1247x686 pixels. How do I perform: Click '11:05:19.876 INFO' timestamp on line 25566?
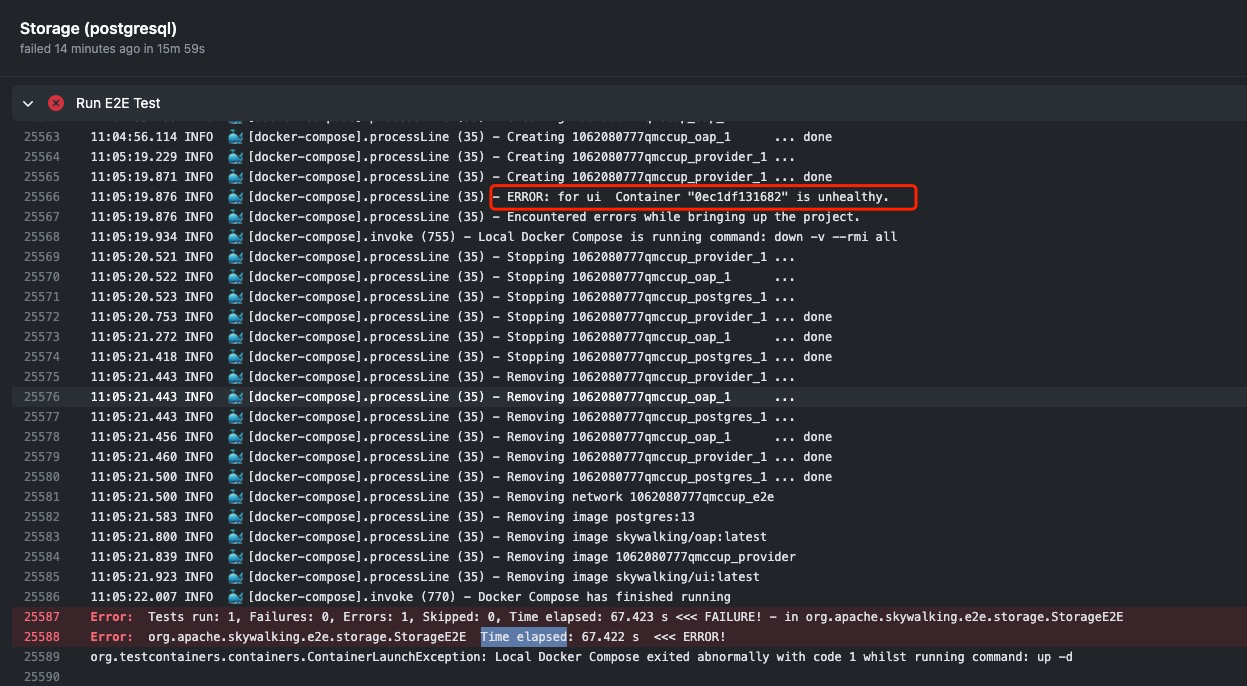click(151, 197)
